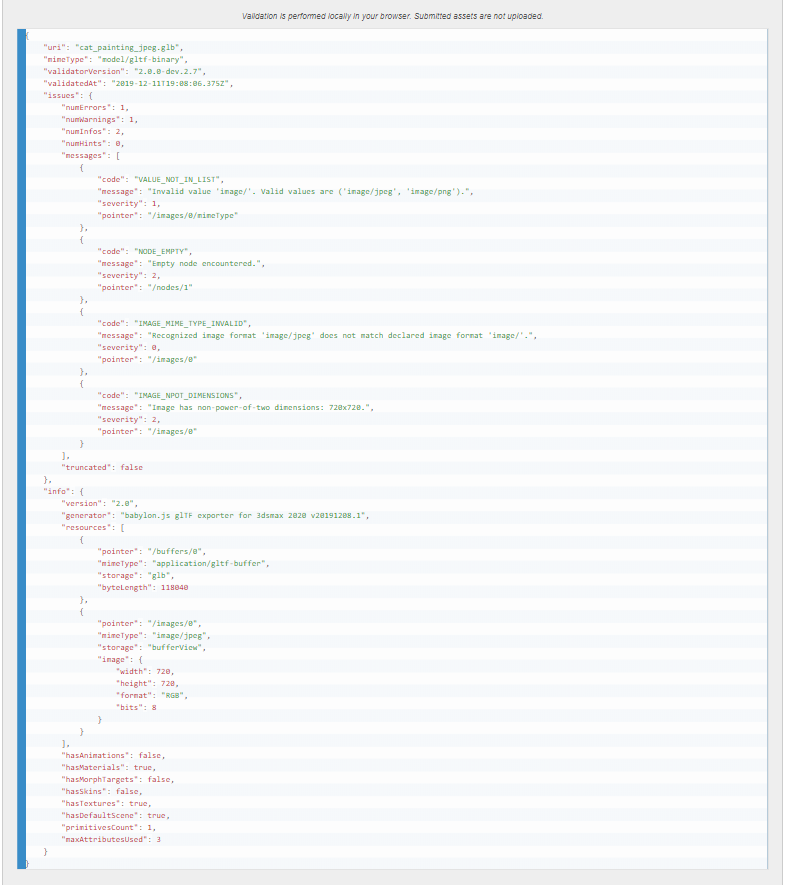786x885 pixels.
Task: Click the "primitivesCount": 1 line
Action: point(108,827)
